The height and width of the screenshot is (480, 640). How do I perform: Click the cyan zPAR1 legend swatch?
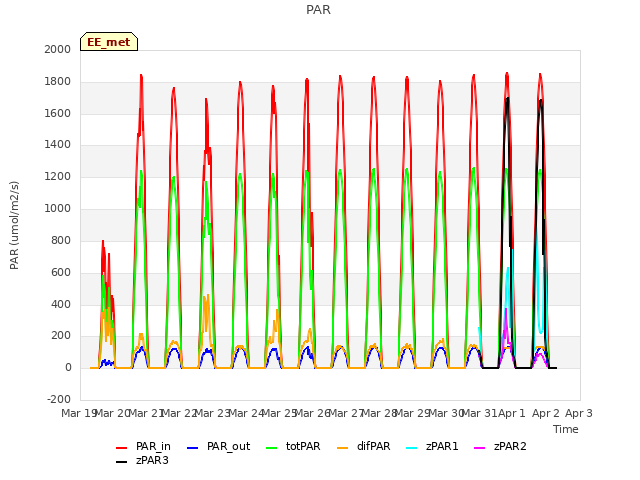click(x=411, y=448)
